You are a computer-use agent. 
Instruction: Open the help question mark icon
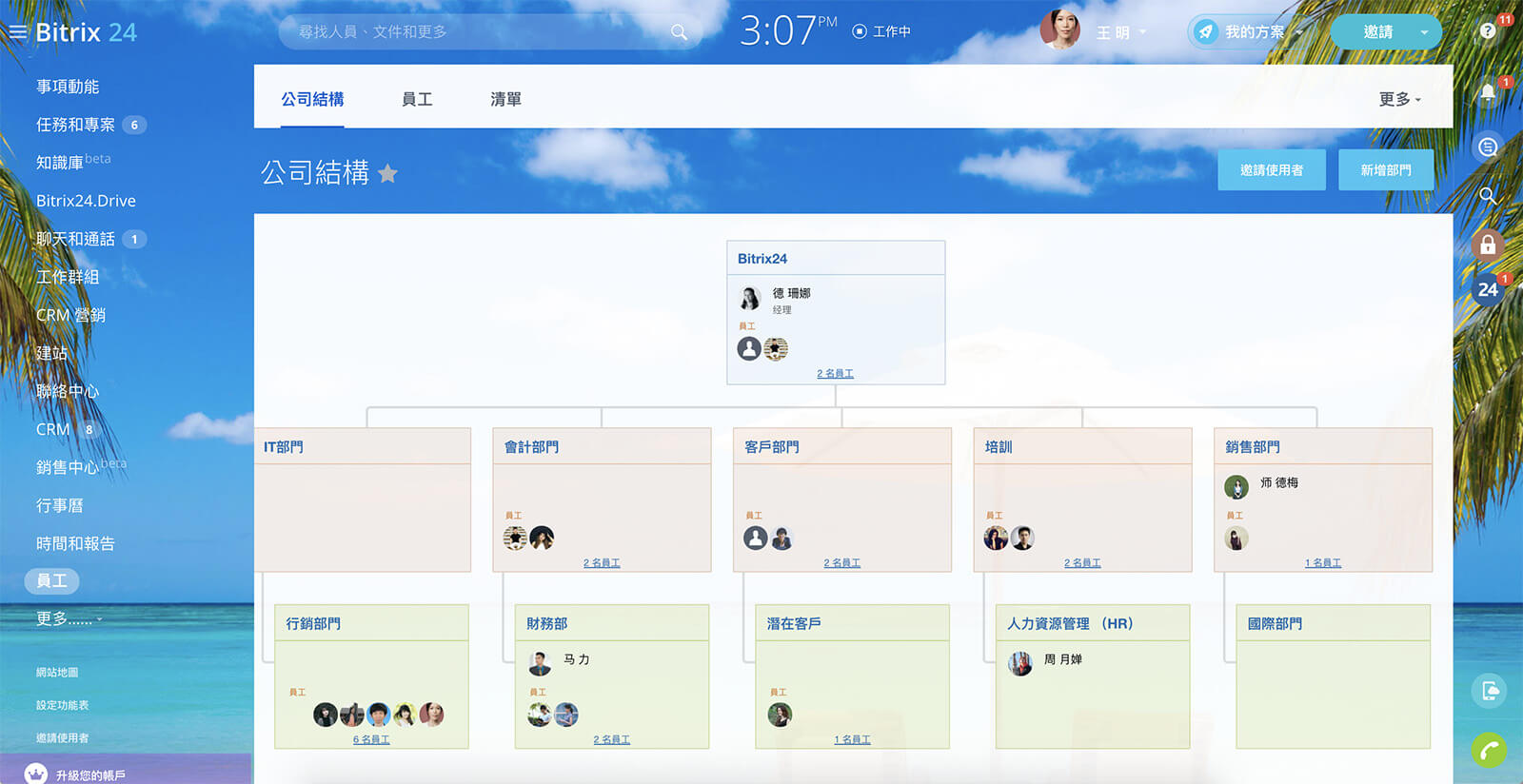(x=1488, y=30)
